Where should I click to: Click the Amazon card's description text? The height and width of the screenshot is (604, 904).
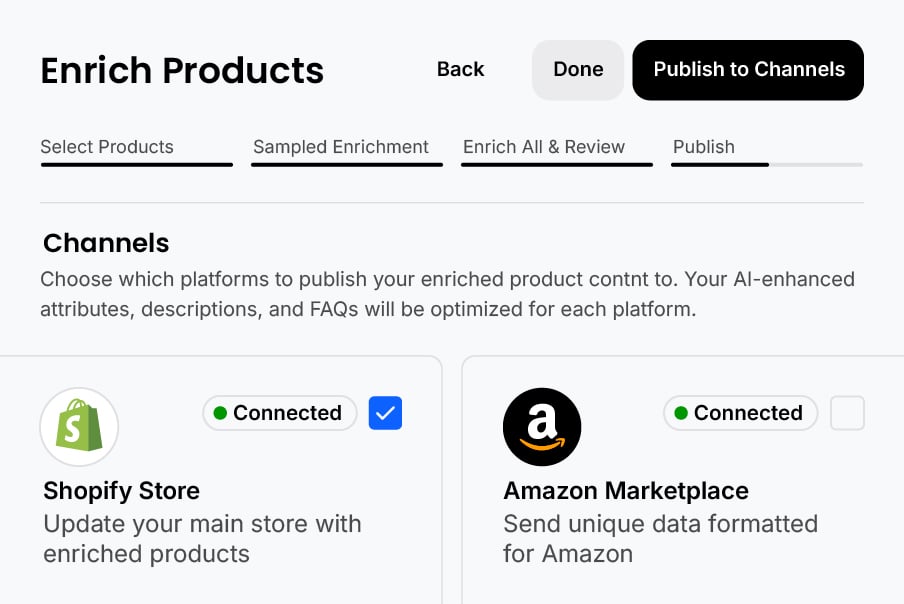point(660,538)
